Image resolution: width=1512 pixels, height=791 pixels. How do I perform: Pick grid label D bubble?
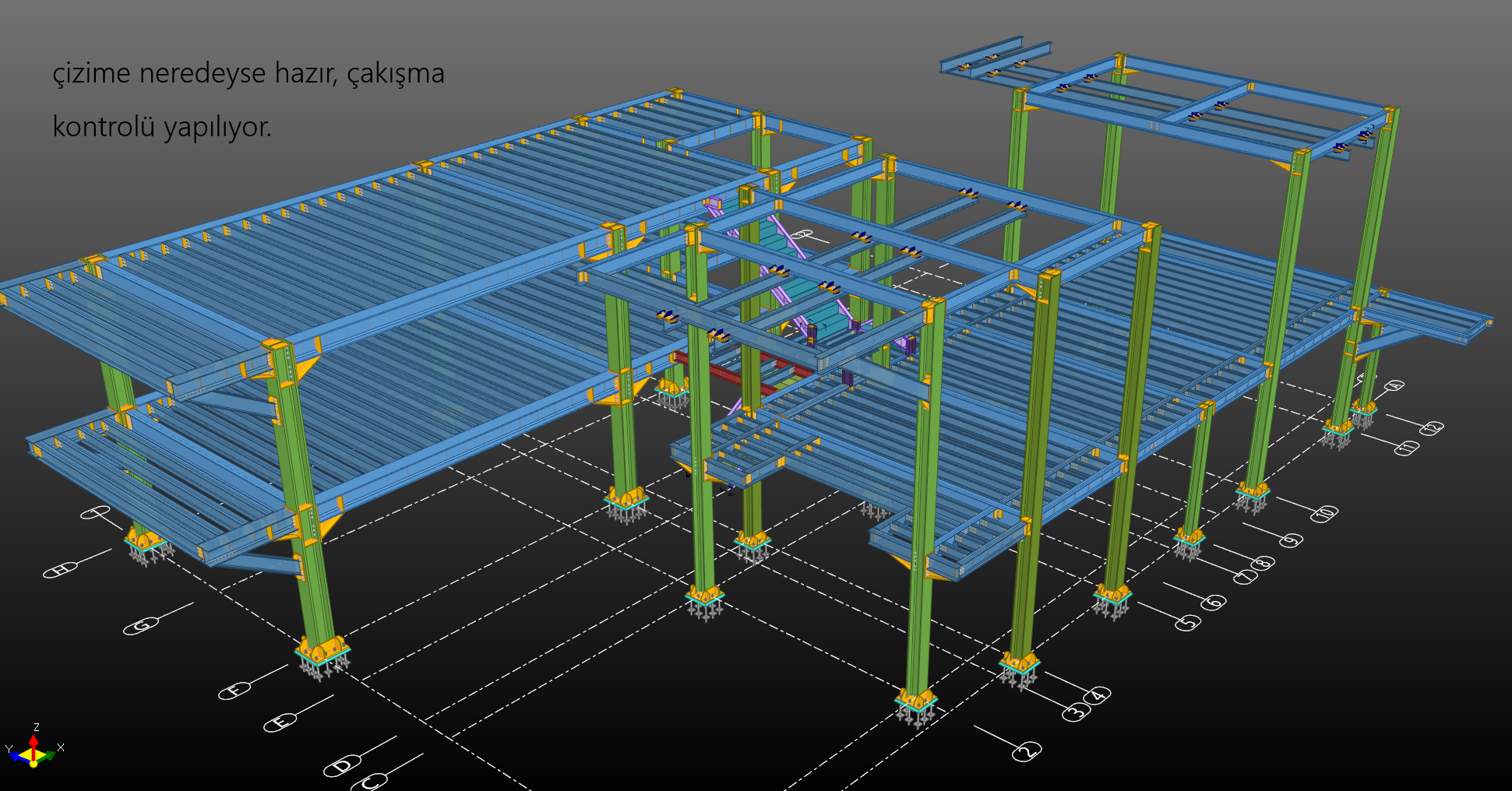[341, 766]
